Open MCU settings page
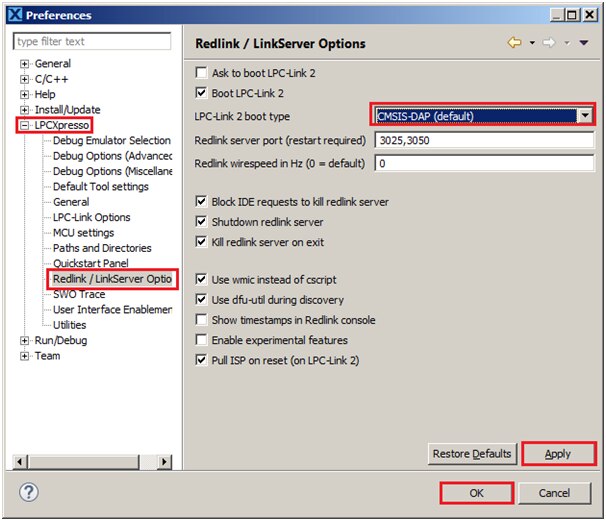This screenshot has width=606, height=521. [83, 233]
